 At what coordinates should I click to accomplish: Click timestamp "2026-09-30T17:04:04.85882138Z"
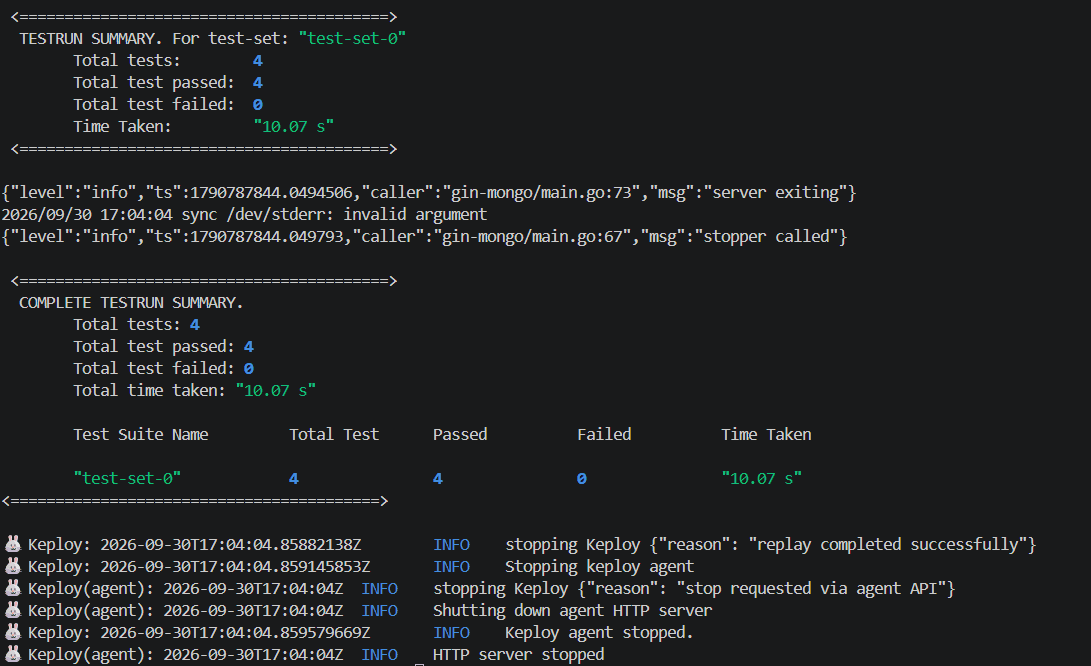tap(230, 544)
